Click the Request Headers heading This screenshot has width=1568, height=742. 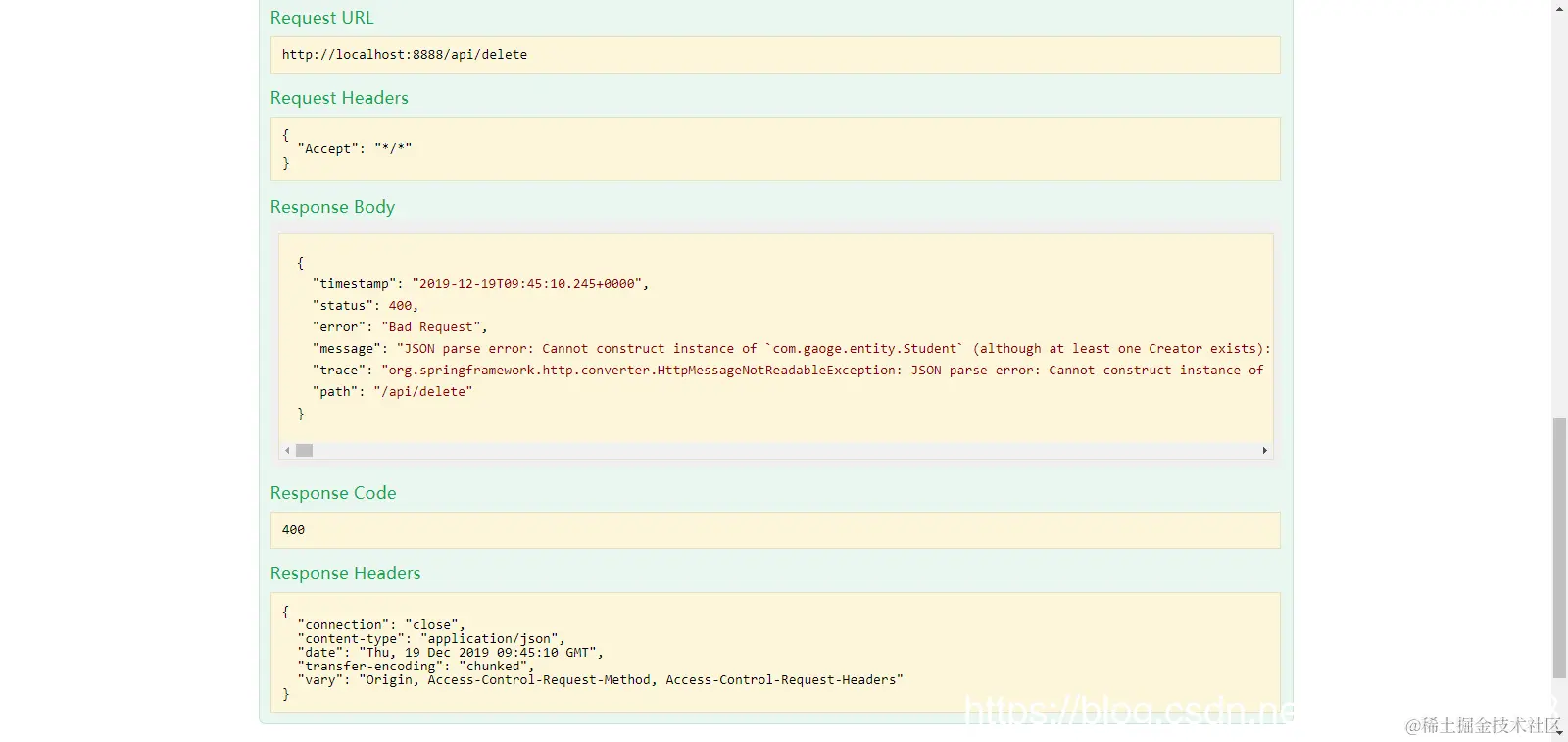[x=339, y=98]
